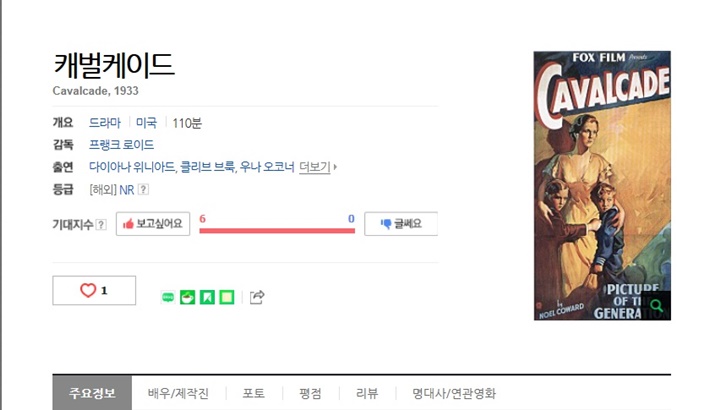Click the 드라마 genre link
The height and width of the screenshot is (410, 720).
pyautogui.click(x=105, y=123)
